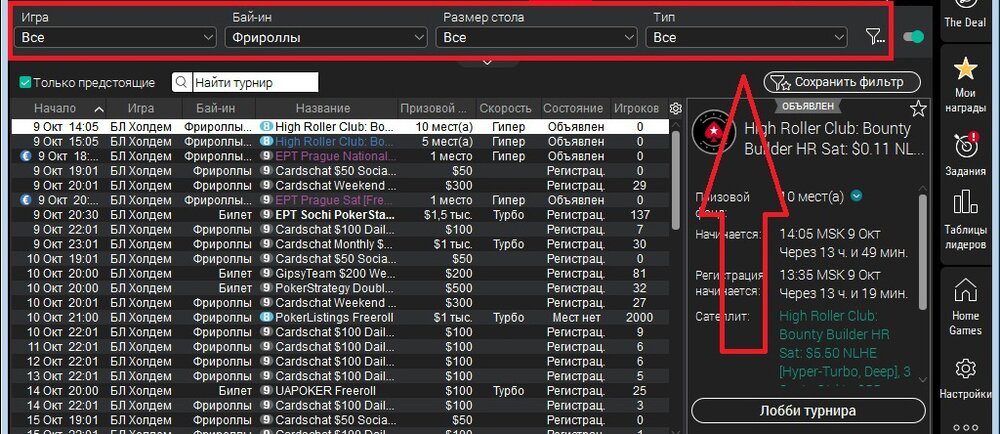
Task: Select PokerListings Freeroll row
Action: (340, 317)
